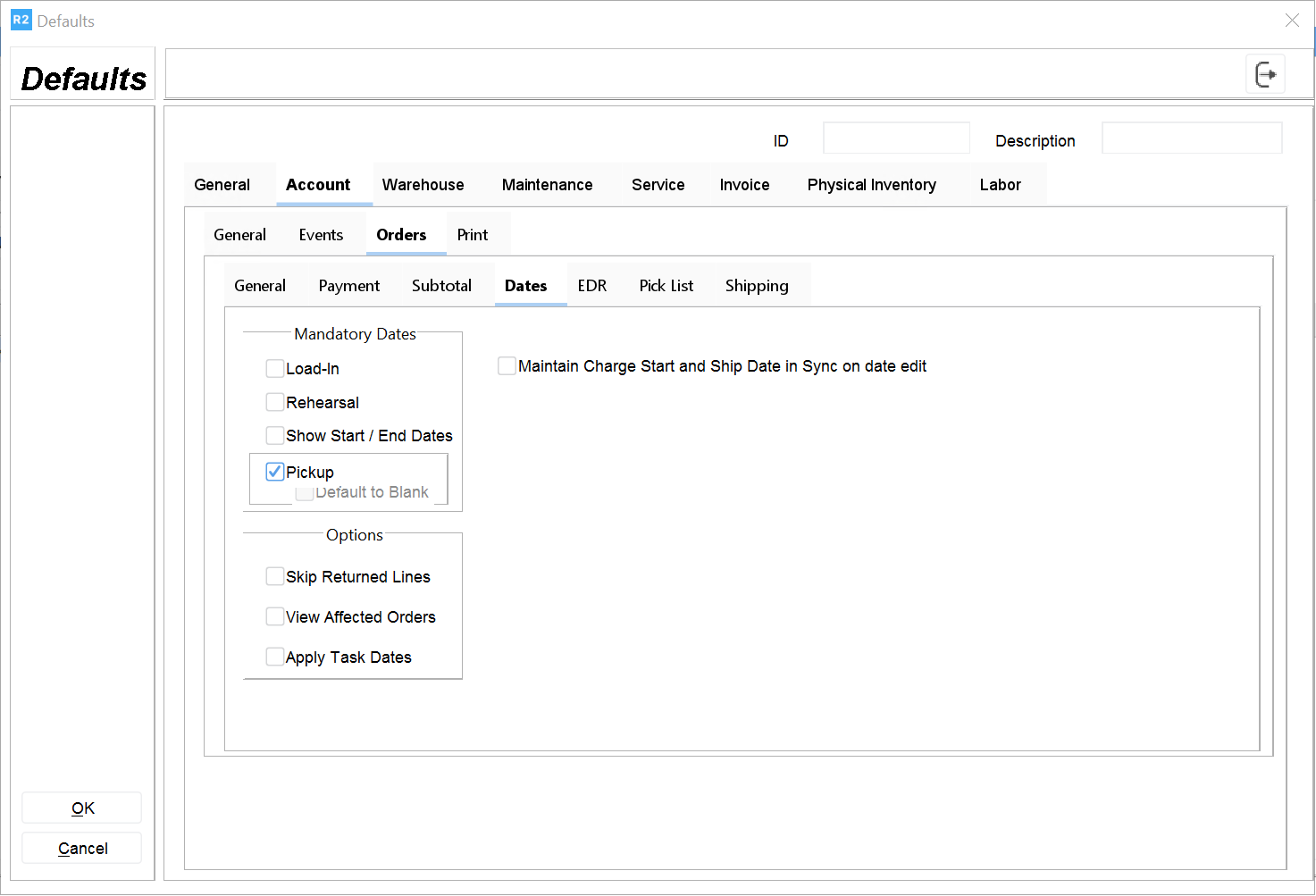Focus the Description text field
This screenshot has height=896, width=1316.
[1191, 138]
